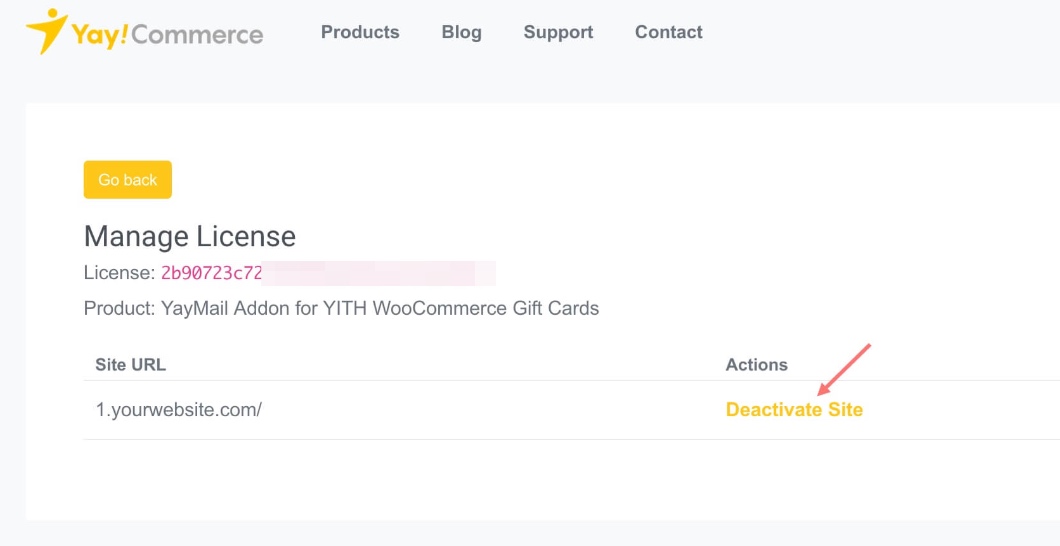Click the Site URL column header
This screenshot has height=546, width=1060.
click(x=130, y=364)
